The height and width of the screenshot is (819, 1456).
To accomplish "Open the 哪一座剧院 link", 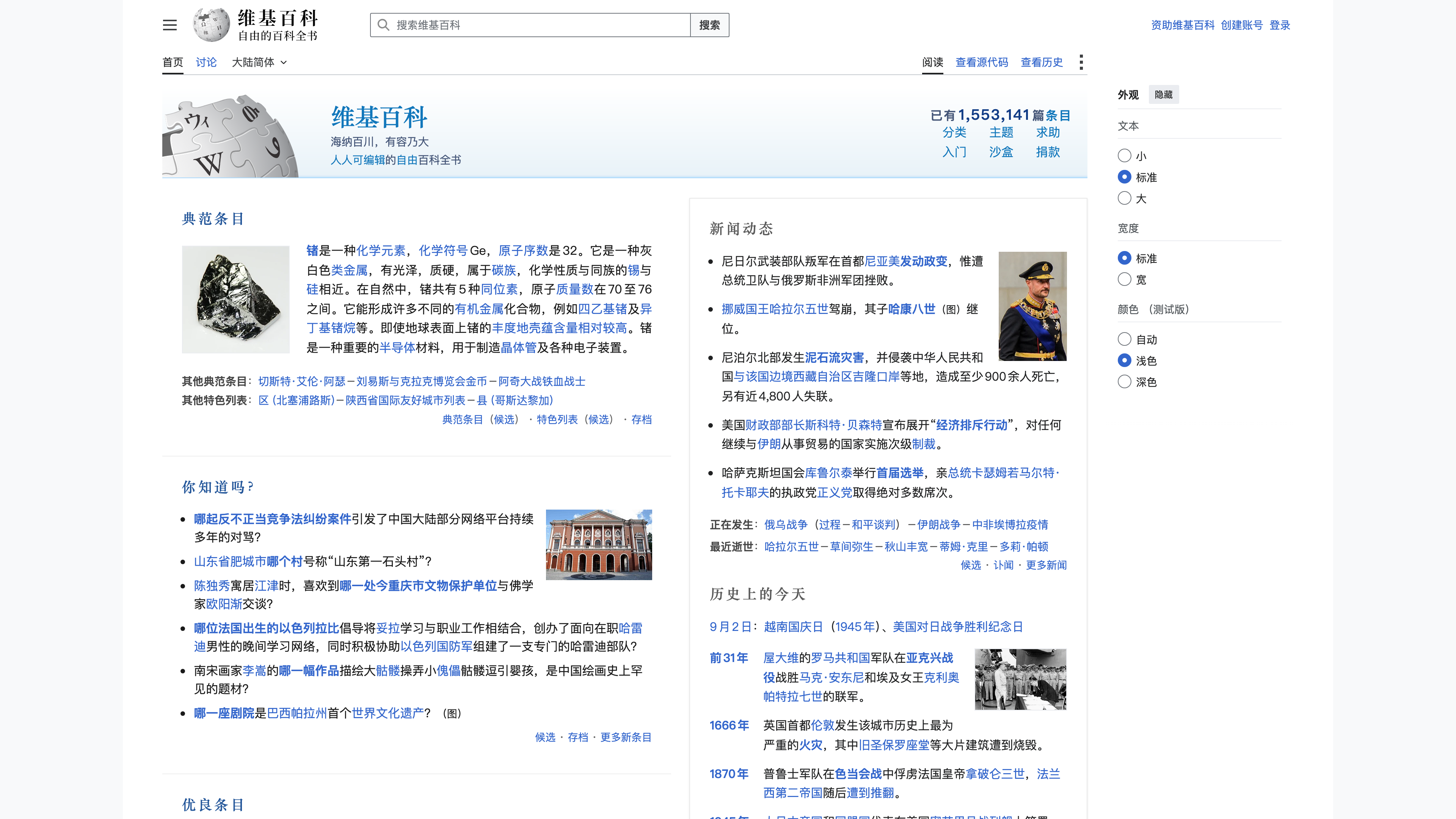I will point(224,713).
